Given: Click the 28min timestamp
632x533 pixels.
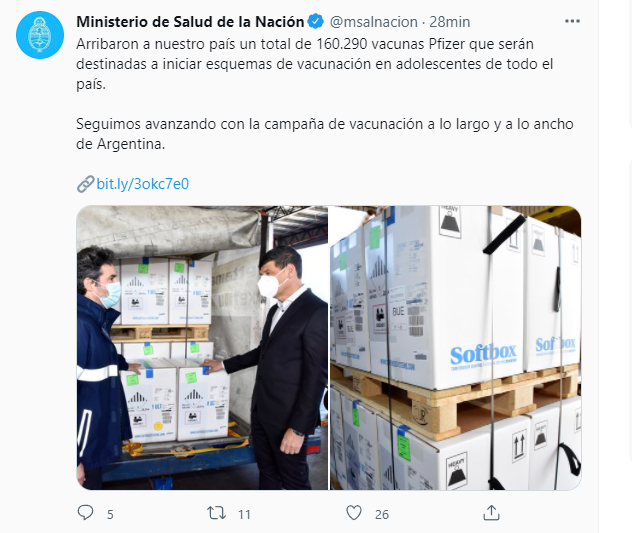Looking at the screenshot, I should tap(449, 22).
